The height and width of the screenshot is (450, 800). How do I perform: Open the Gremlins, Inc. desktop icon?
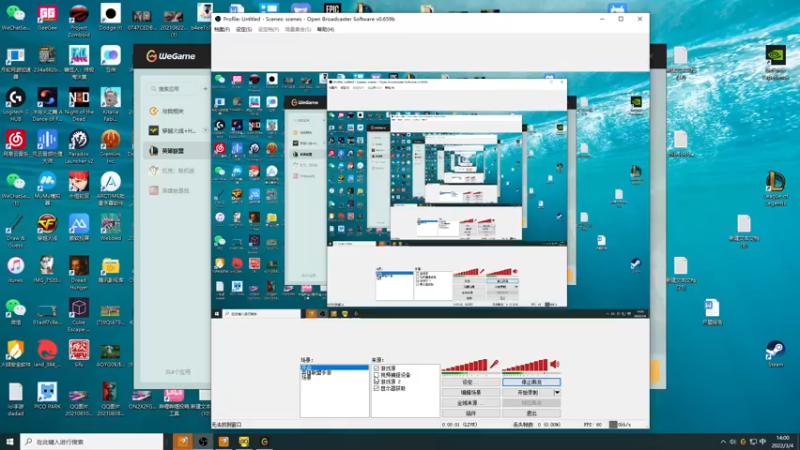tap(110, 147)
